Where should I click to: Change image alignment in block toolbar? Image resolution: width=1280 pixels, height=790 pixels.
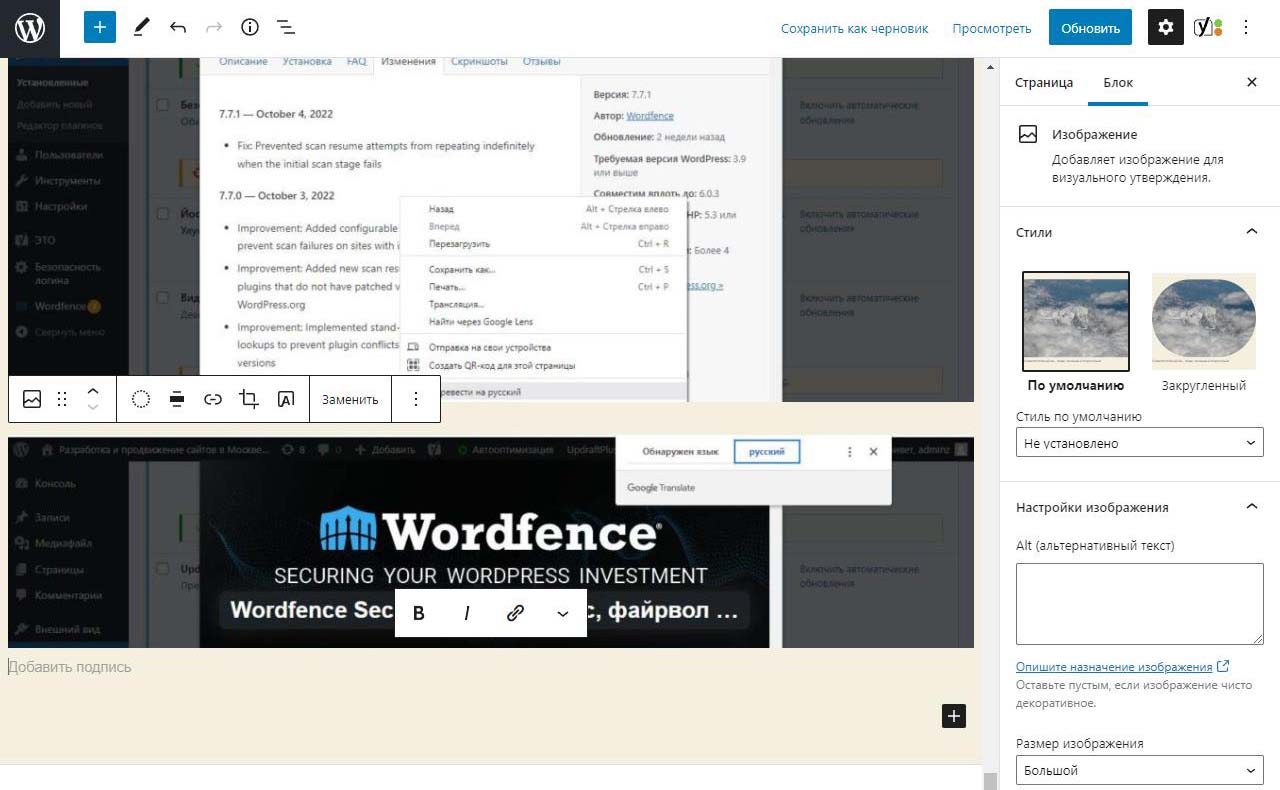(177, 399)
